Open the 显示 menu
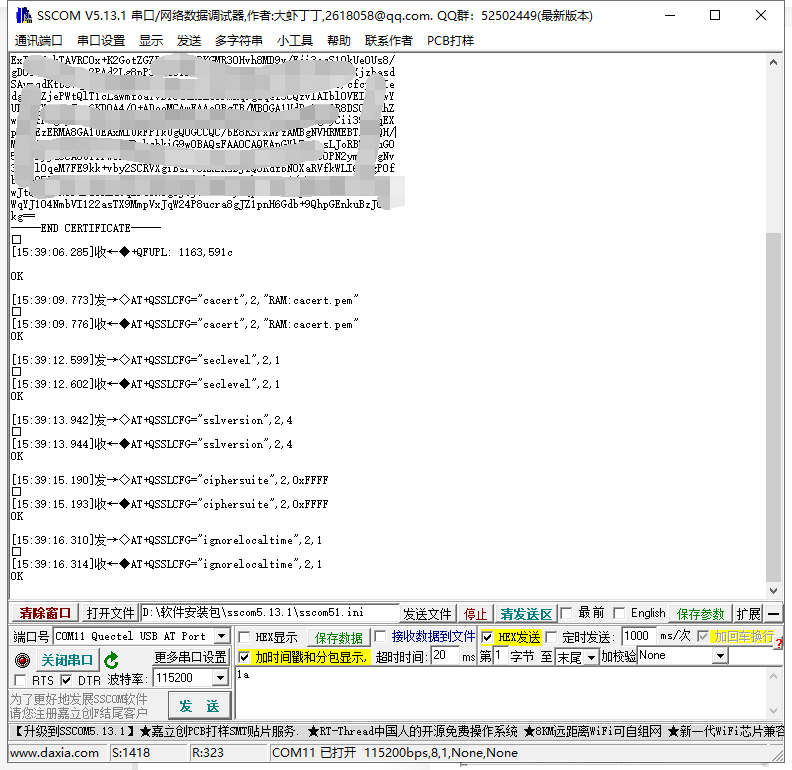The image size is (792, 770). tap(151, 40)
